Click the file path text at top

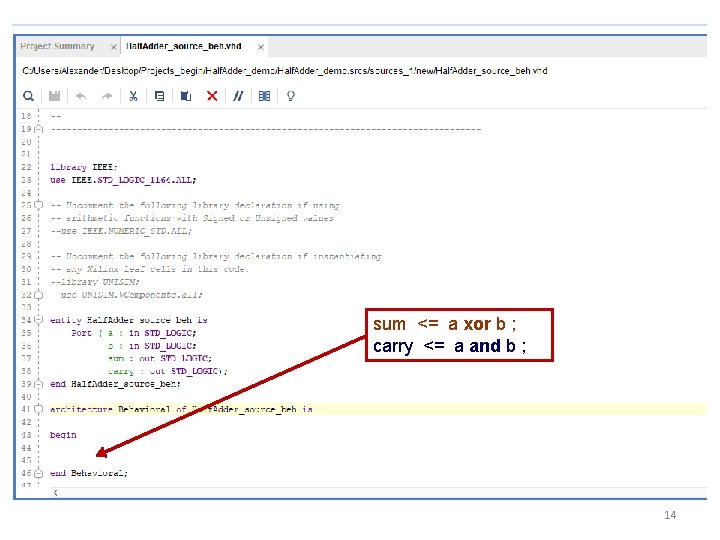tap(285, 71)
